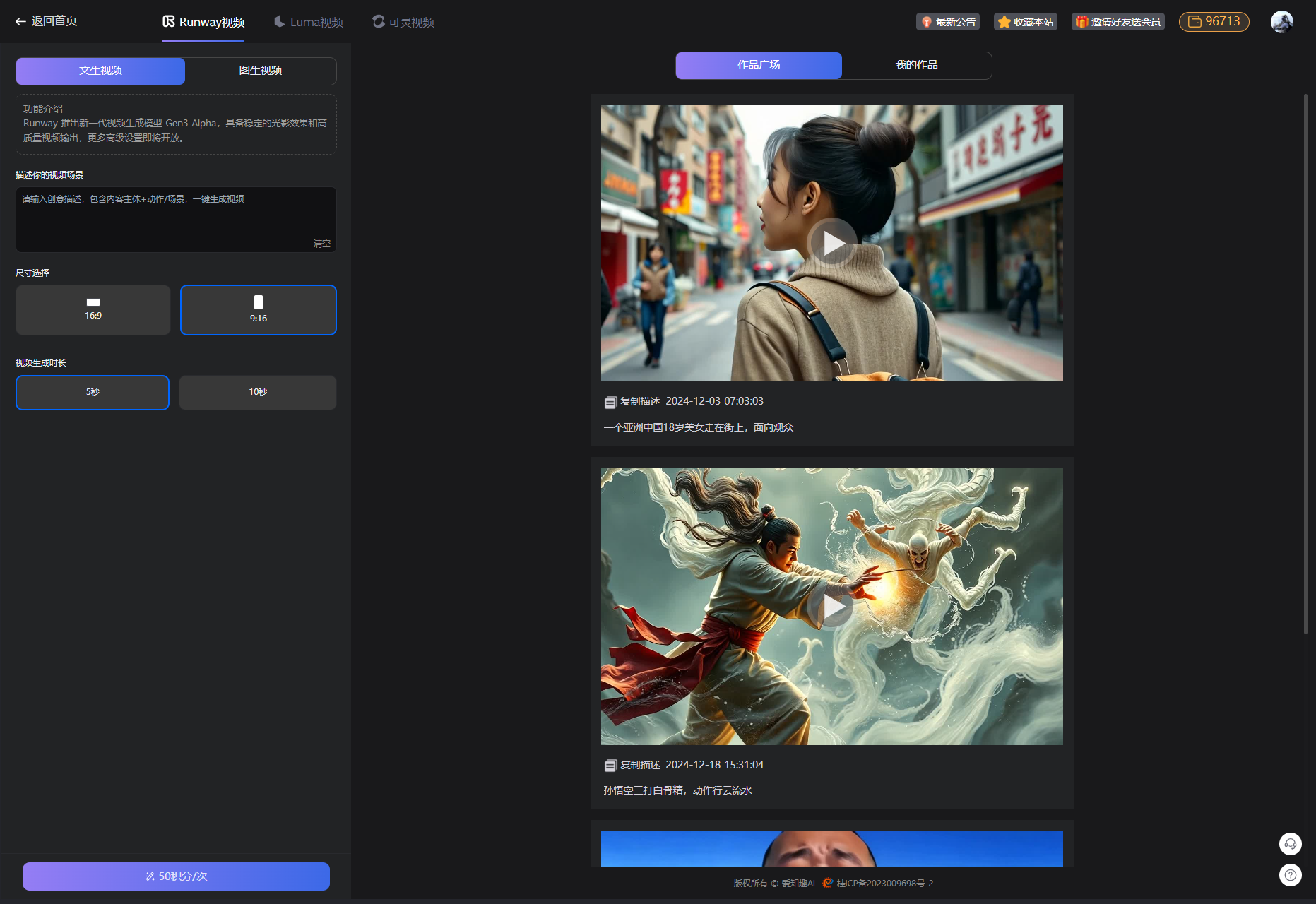Screen dimensions: 1316x904
Task: Switch to 可灵视频 tab
Action: point(403,22)
